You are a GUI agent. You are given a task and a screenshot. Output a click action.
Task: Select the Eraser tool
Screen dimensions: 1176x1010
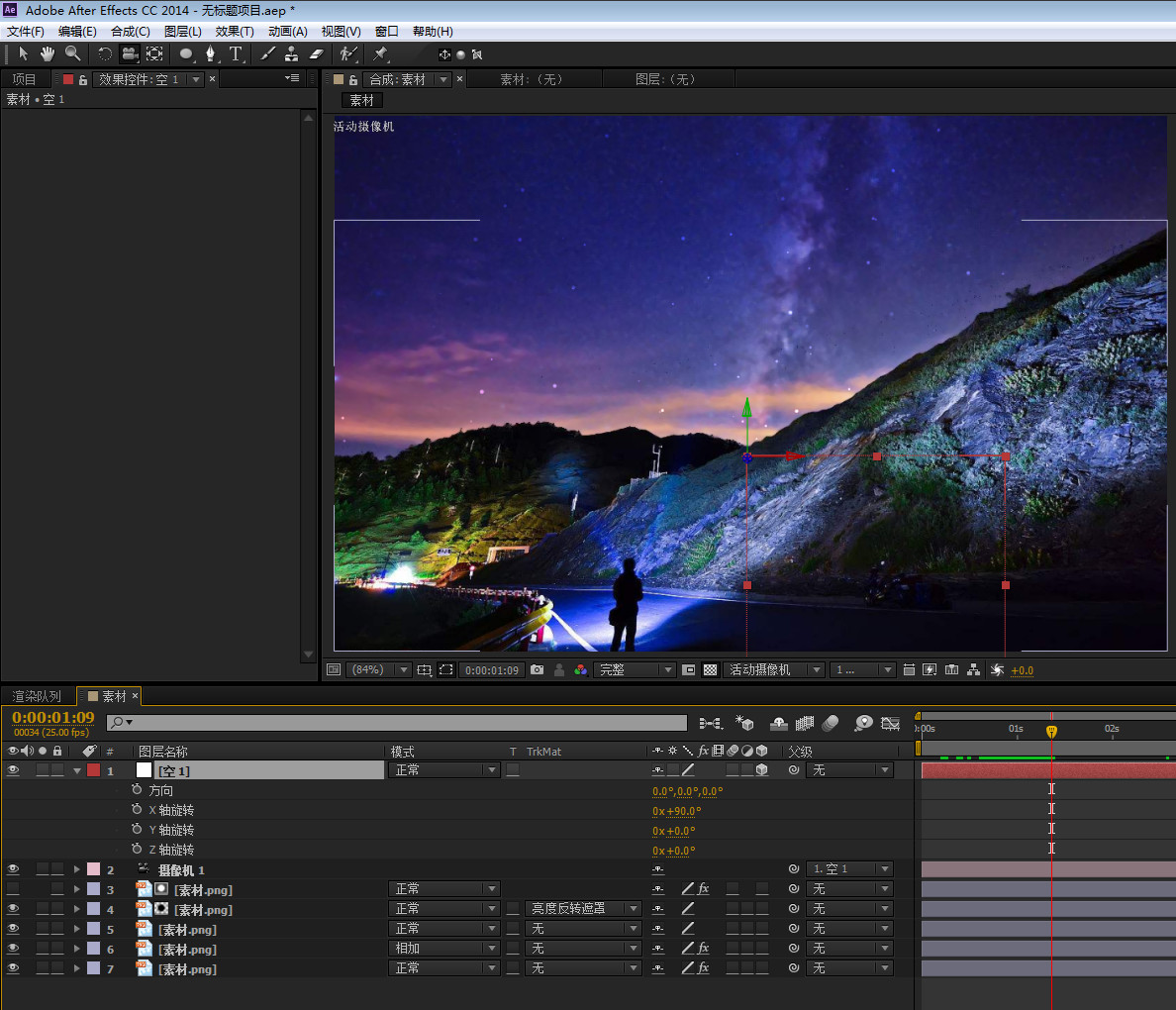coord(317,53)
